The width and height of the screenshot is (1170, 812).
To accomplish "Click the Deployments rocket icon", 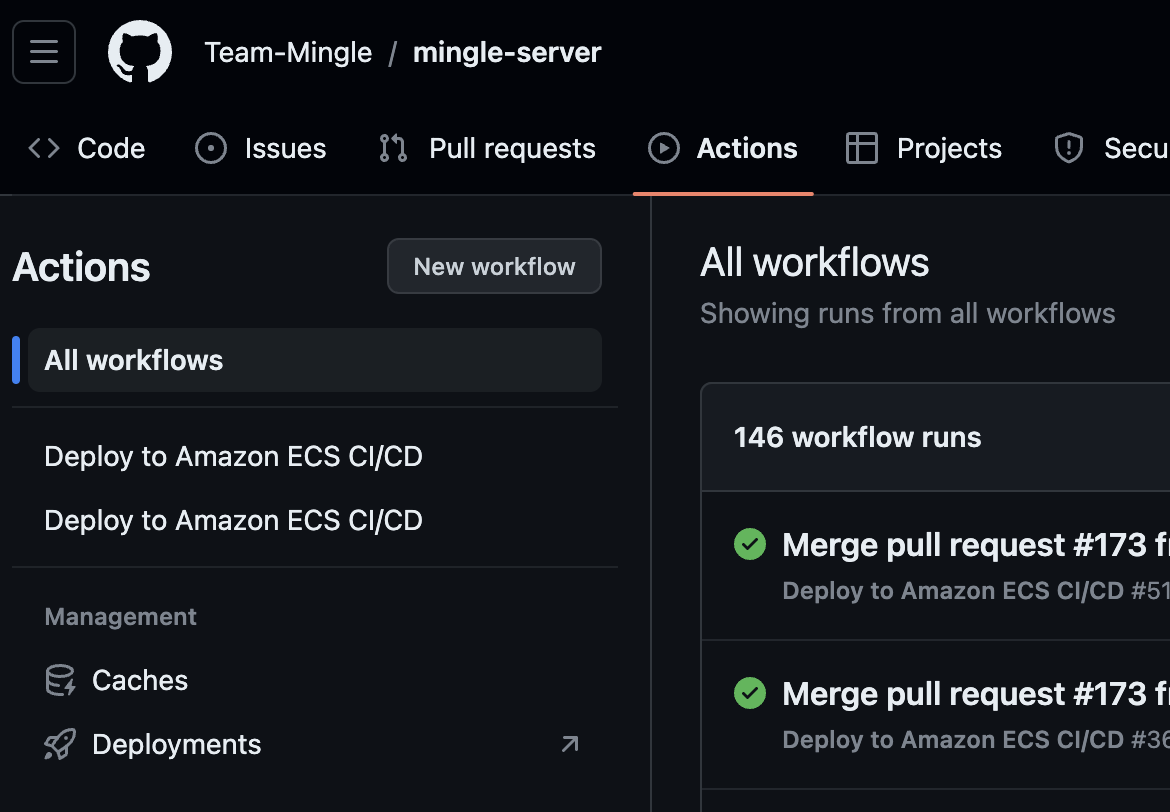I will 59,744.
